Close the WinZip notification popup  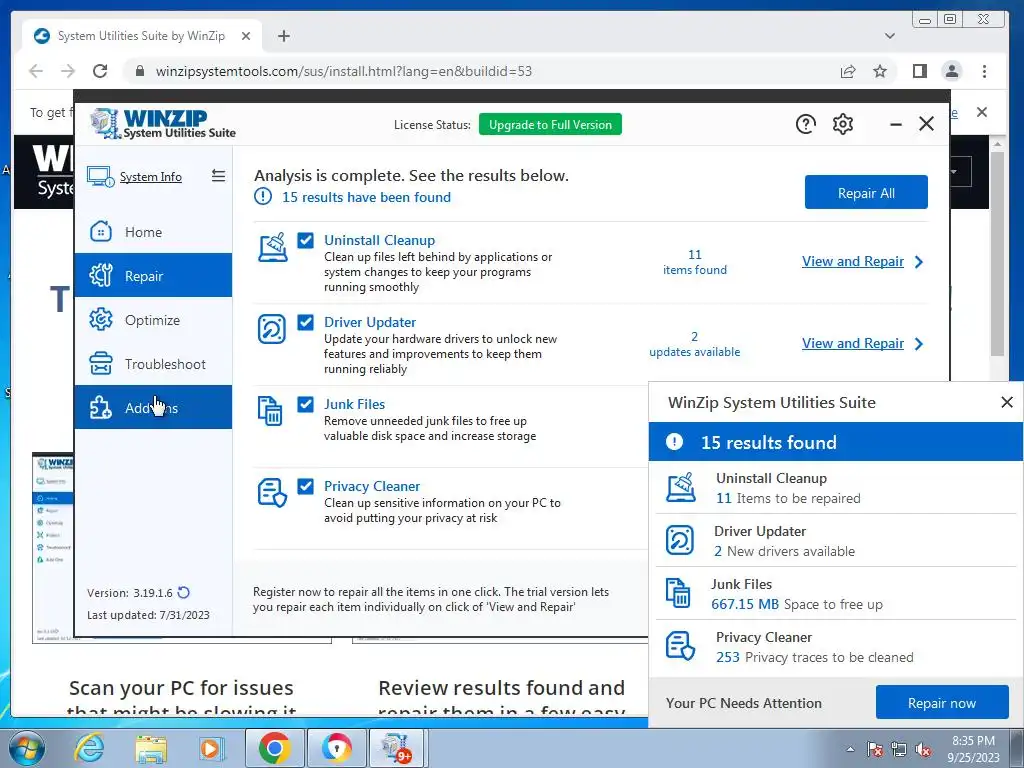(x=1006, y=402)
